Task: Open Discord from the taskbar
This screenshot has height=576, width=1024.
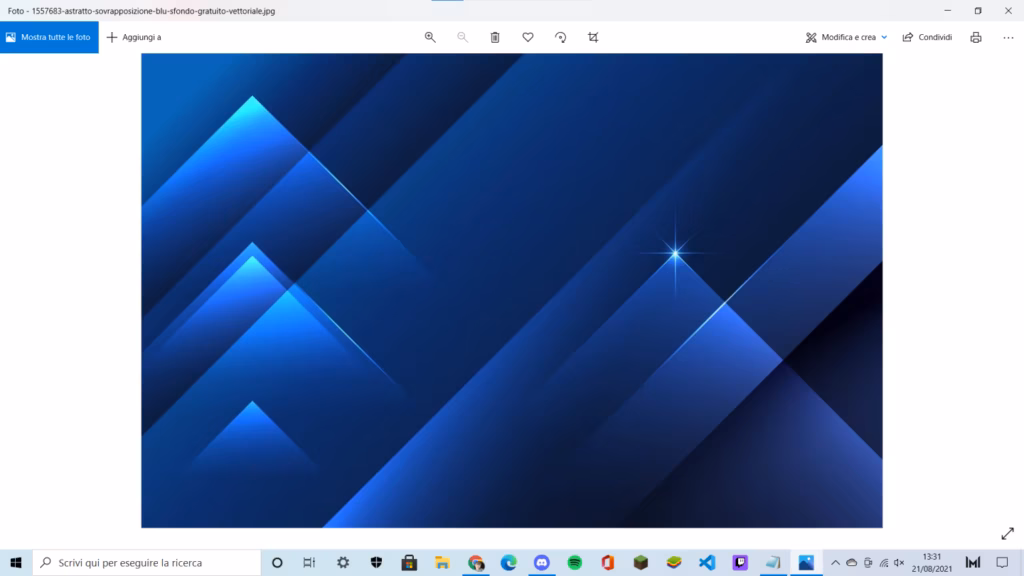Action: click(542, 562)
